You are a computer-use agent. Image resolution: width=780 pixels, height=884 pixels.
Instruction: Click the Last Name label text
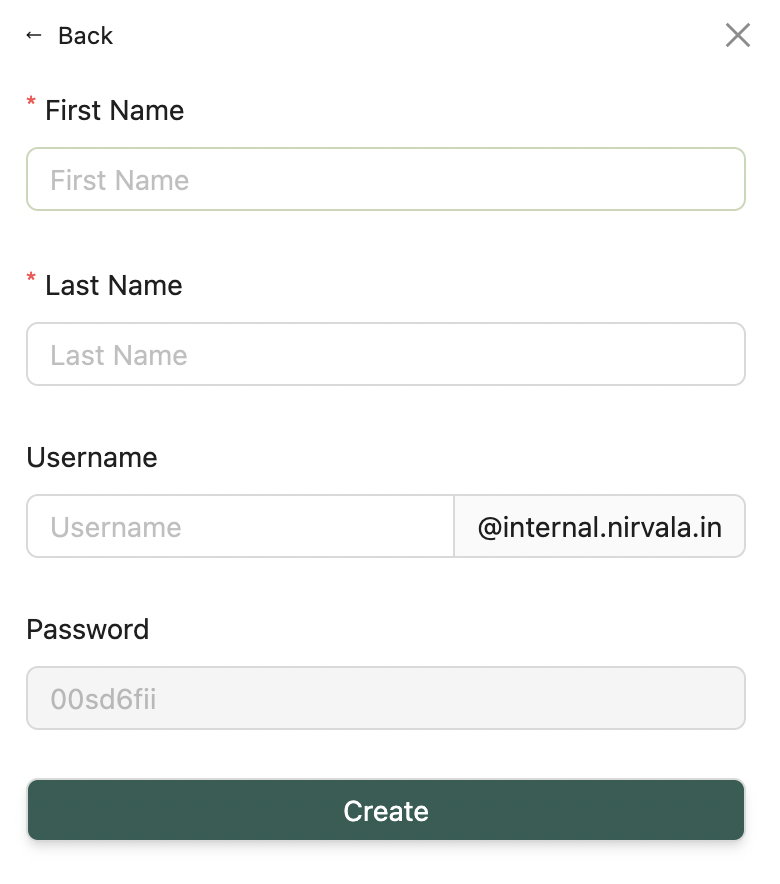coord(113,286)
